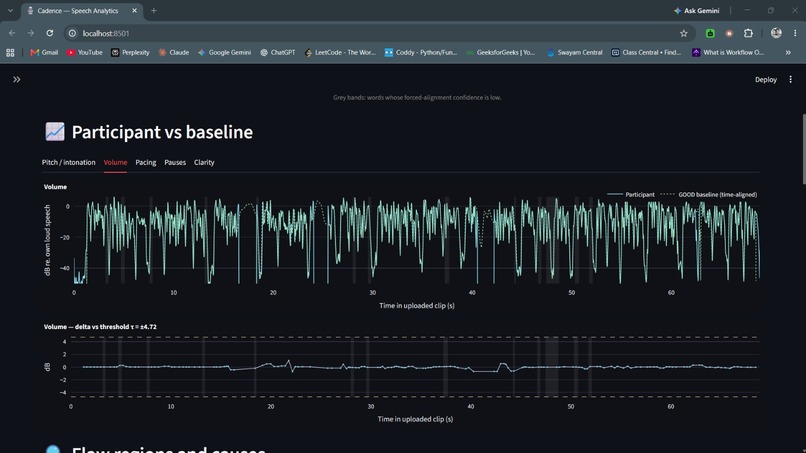Click the 'Volume — delta vs threshold' chart title

(100, 327)
